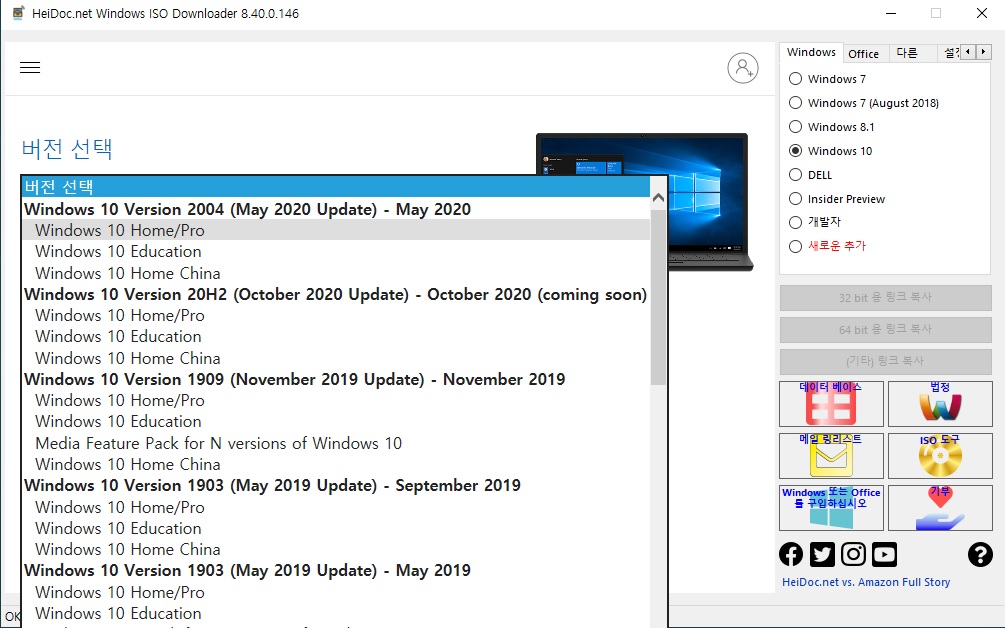Open the 법정 legal tile

[940, 404]
